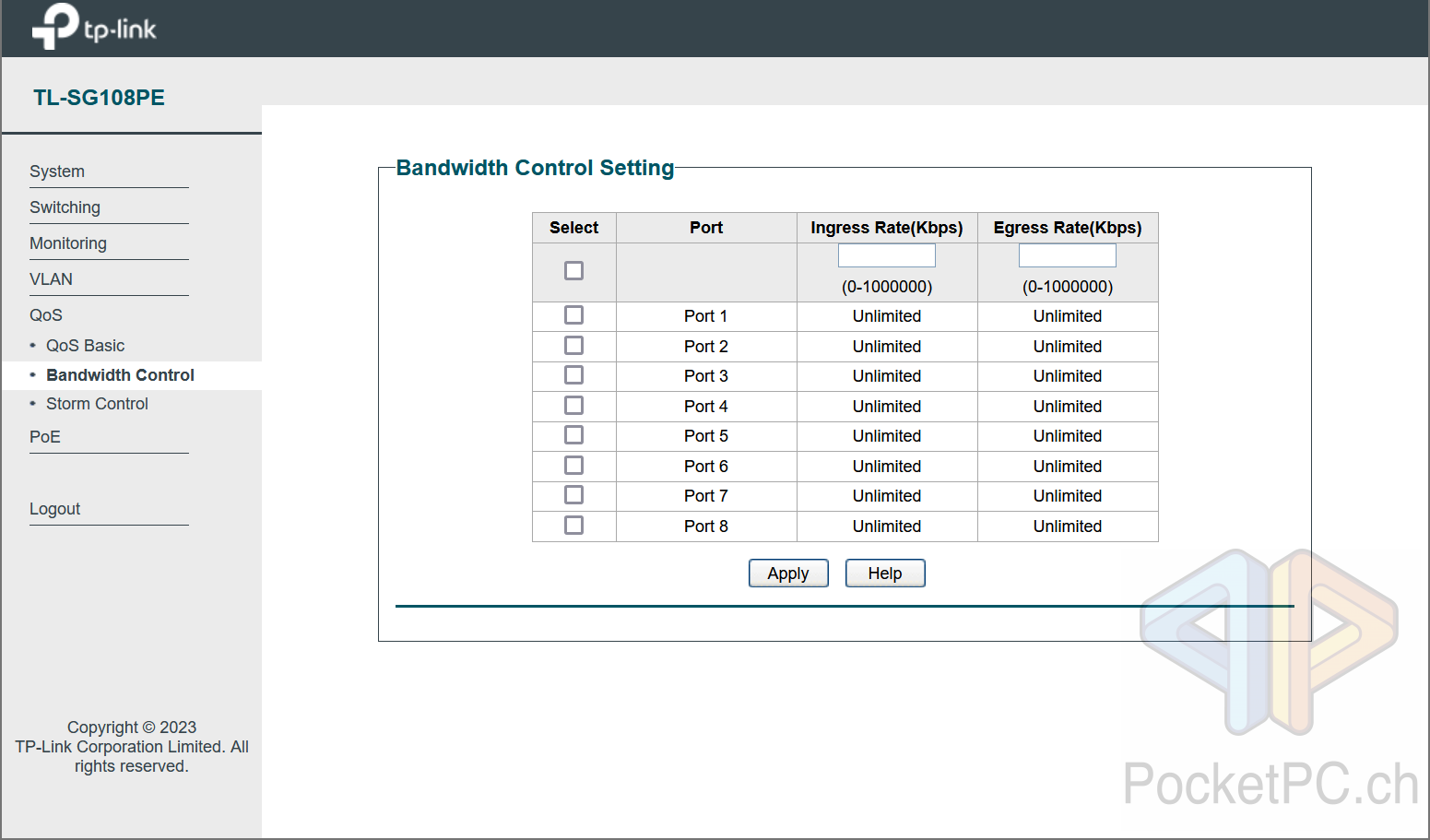Click the Help button
Screen dimensions: 1430x840
pos(885,574)
